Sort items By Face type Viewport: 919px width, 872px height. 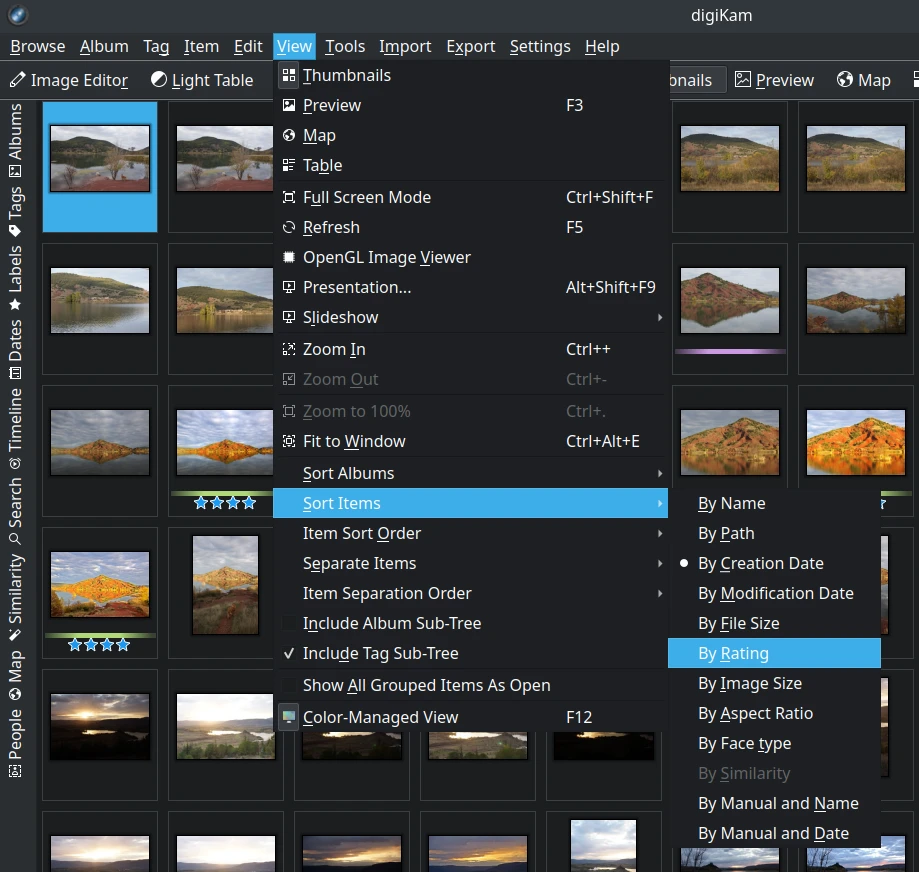coord(774,743)
